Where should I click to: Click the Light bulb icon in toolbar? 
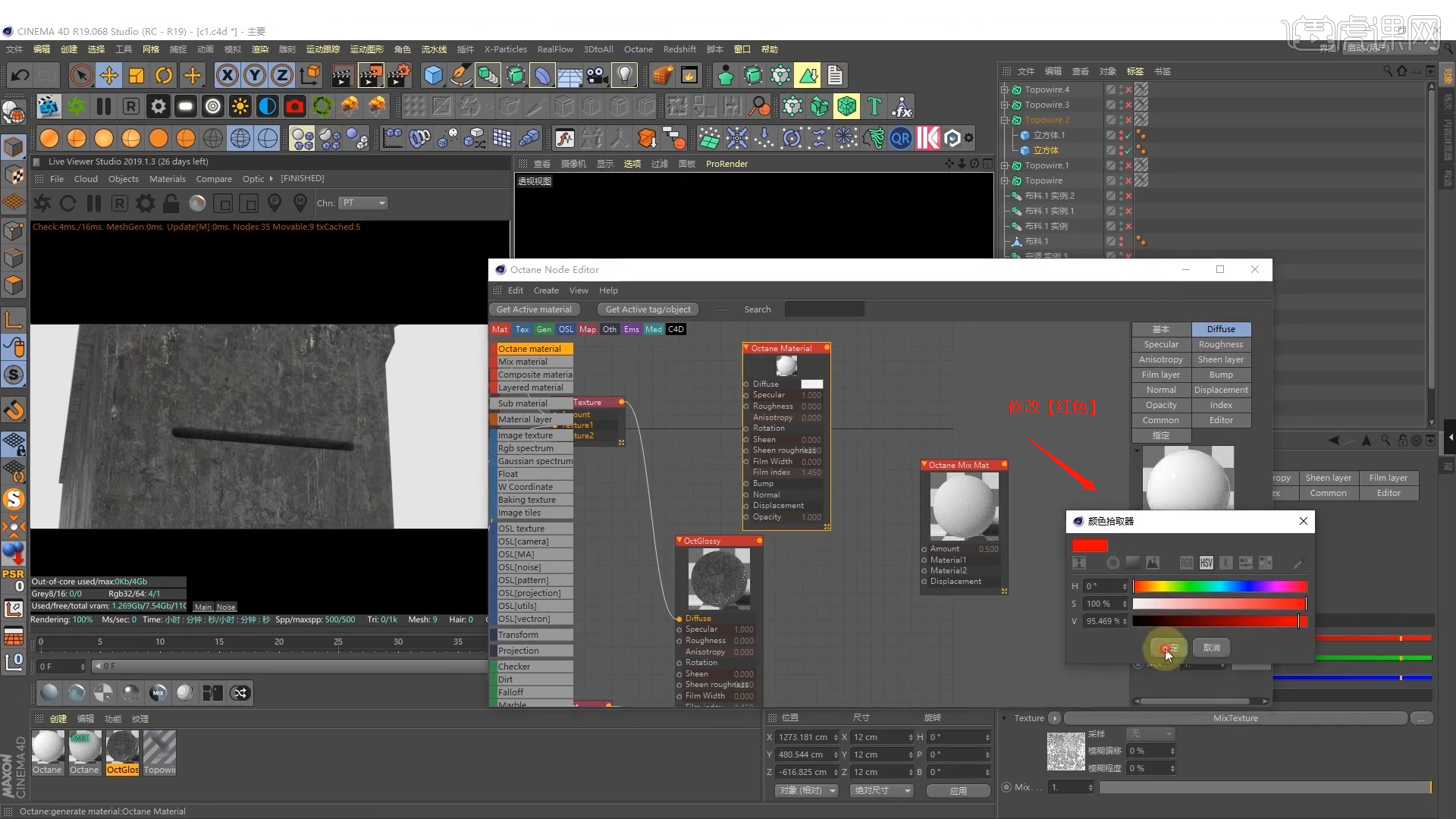624,75
